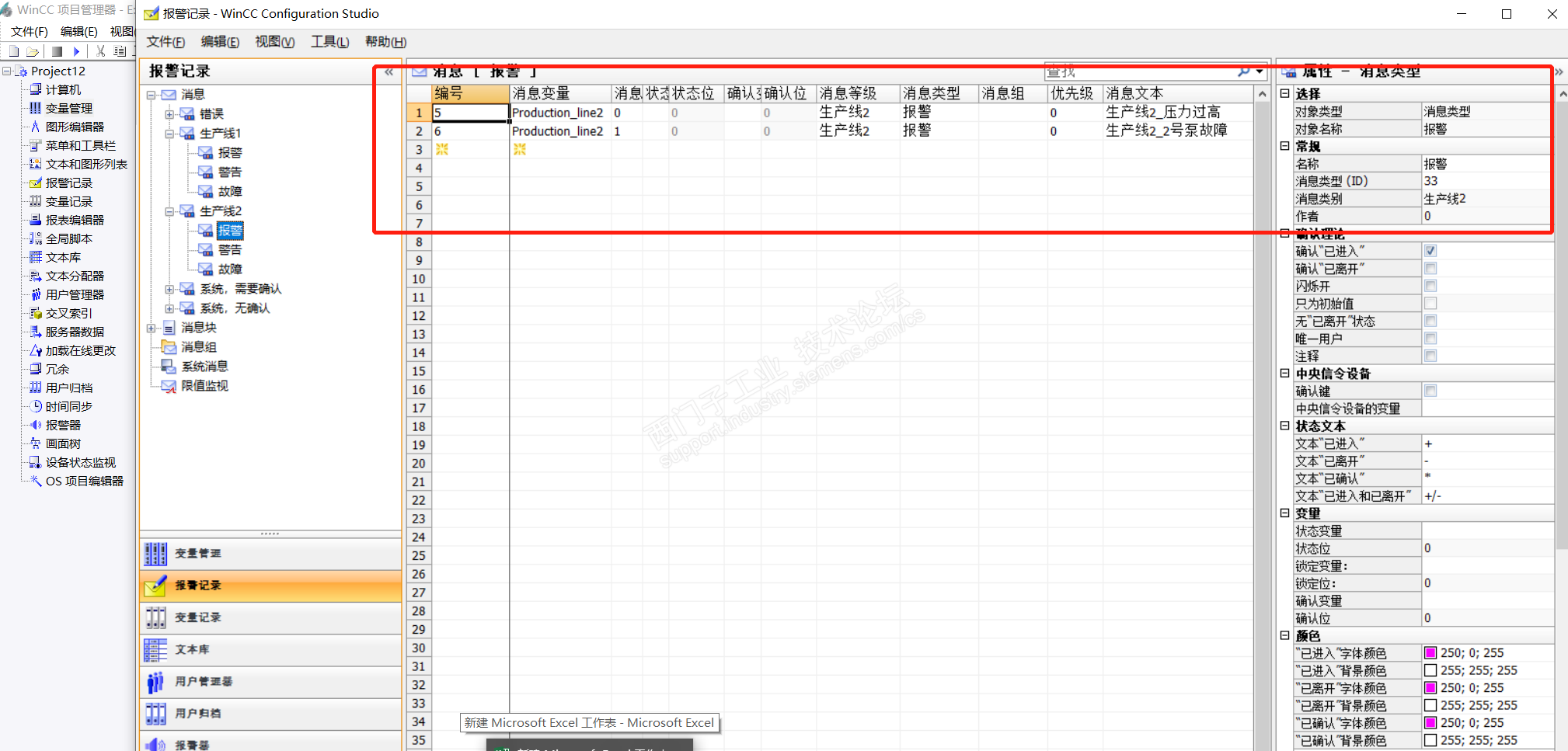Viewport: 1568px width, 751px height.
Task: Select 交叉索引 in the WinCC project tree
Action: pos(68,313)
